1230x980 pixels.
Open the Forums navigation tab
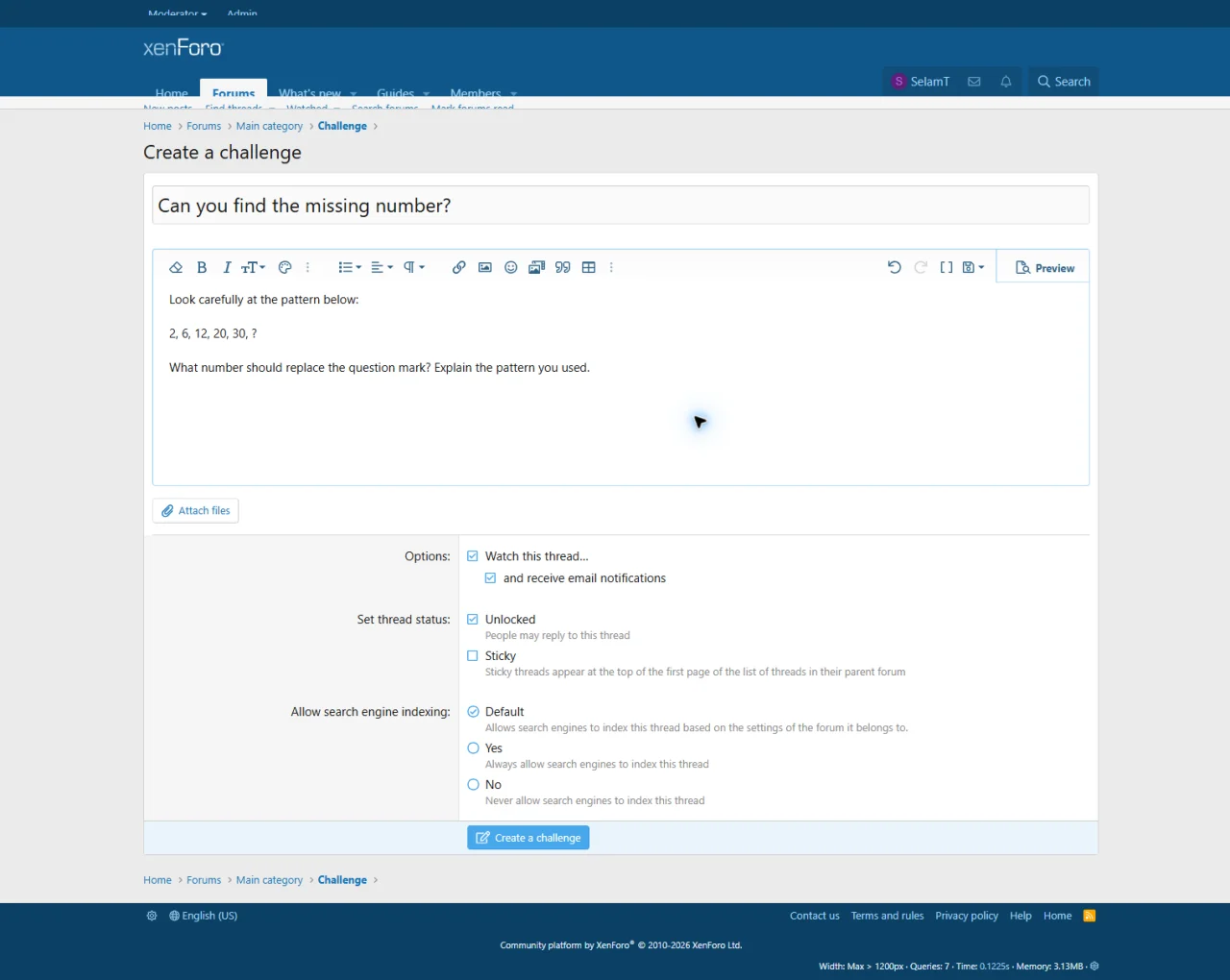pos(234,90)
